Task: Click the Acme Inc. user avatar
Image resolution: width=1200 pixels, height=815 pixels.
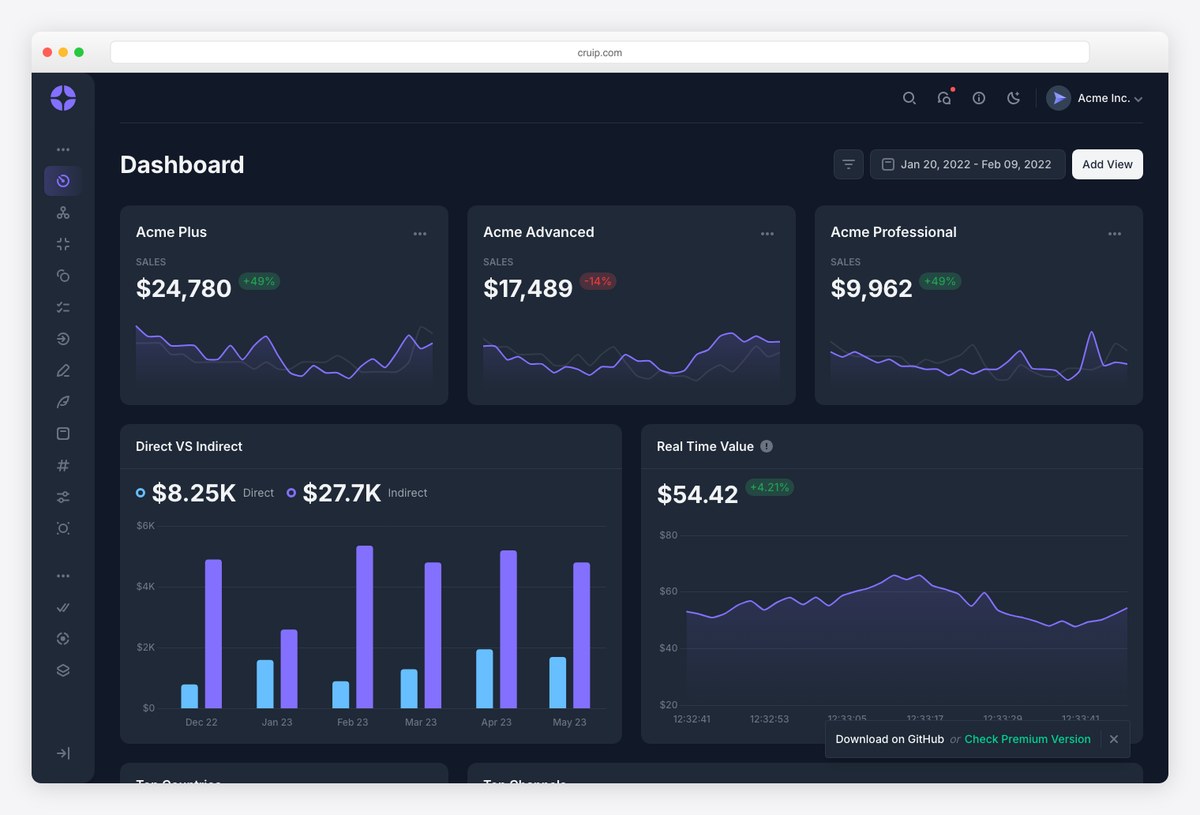Action: click(x=1059, y=98)
